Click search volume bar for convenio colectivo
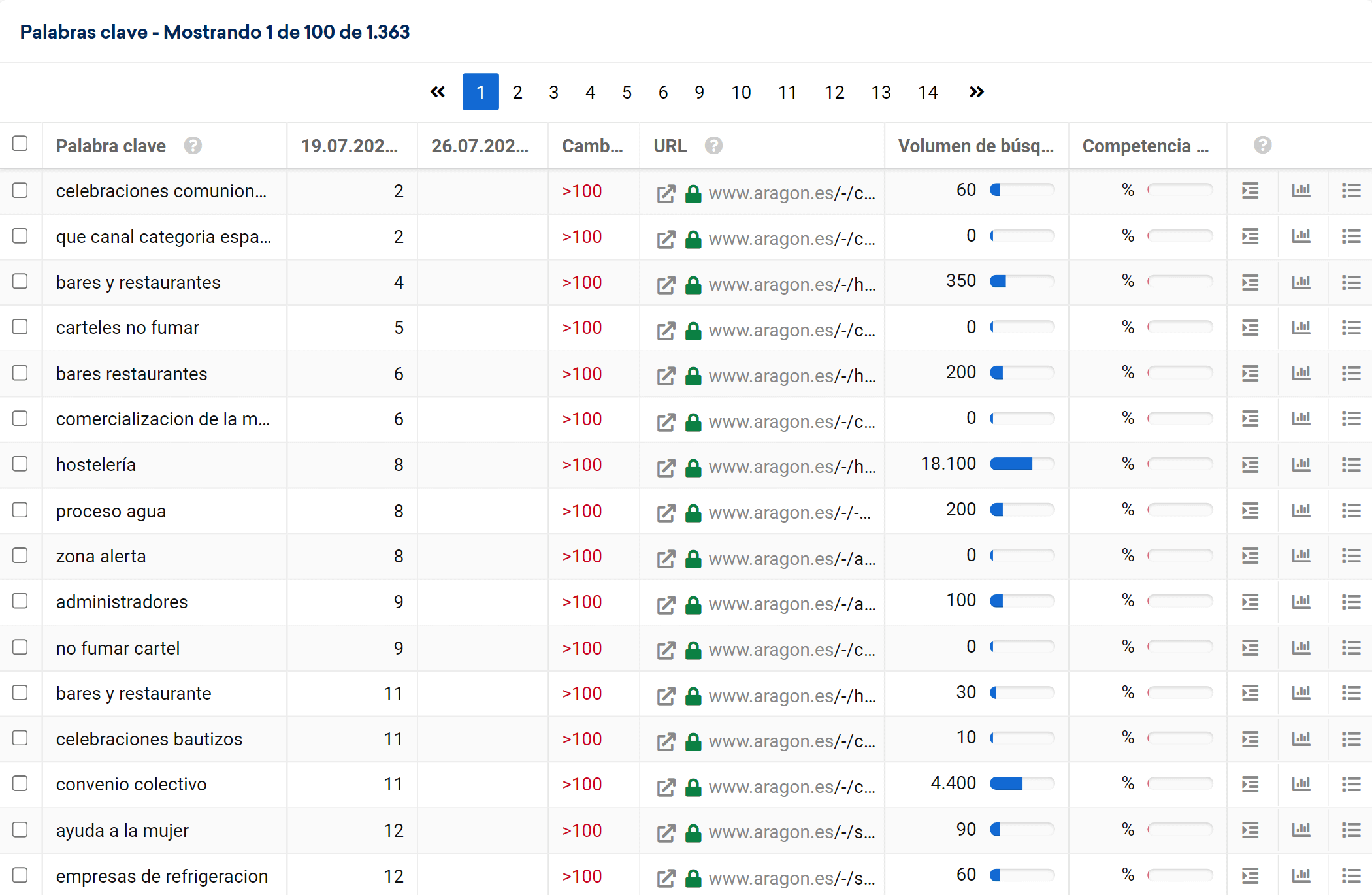 [x=1022, y=783]
